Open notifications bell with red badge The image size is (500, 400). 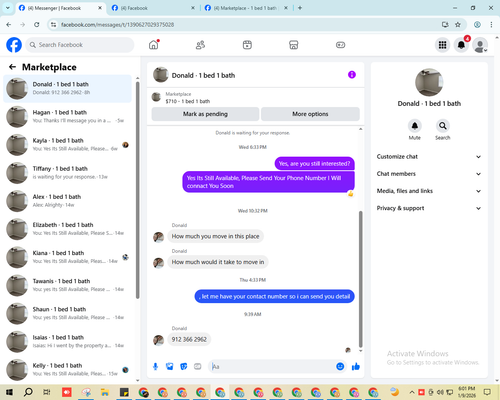point(461,45)
